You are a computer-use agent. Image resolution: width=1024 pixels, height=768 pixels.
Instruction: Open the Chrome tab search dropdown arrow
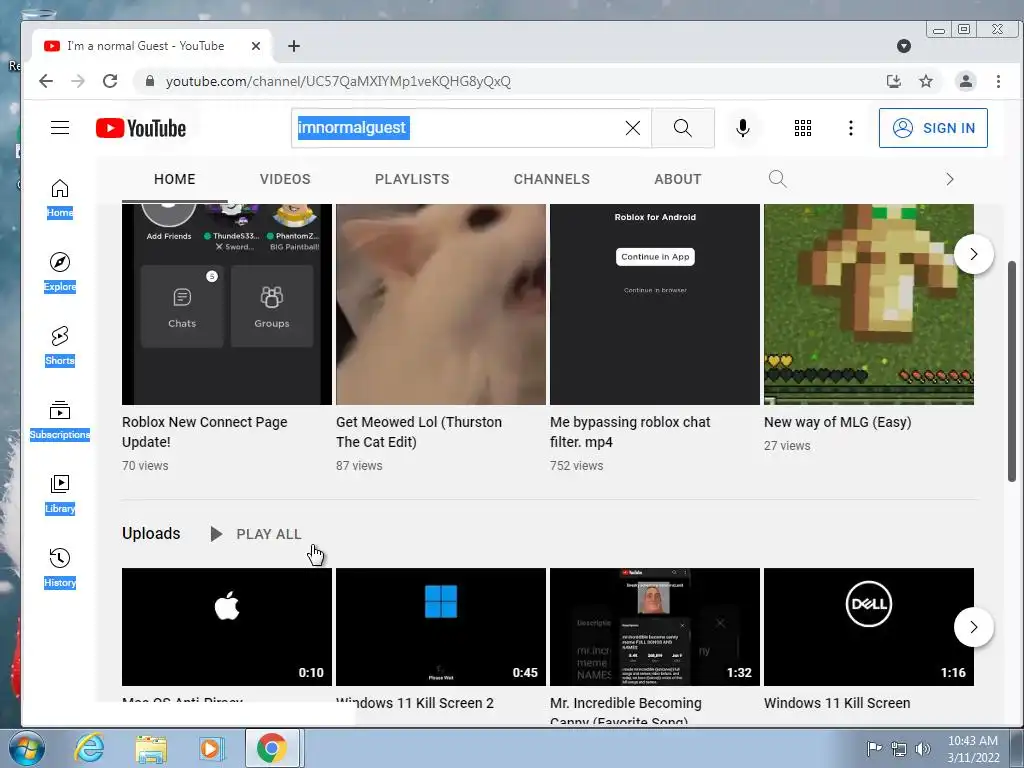tap(904, 46)
